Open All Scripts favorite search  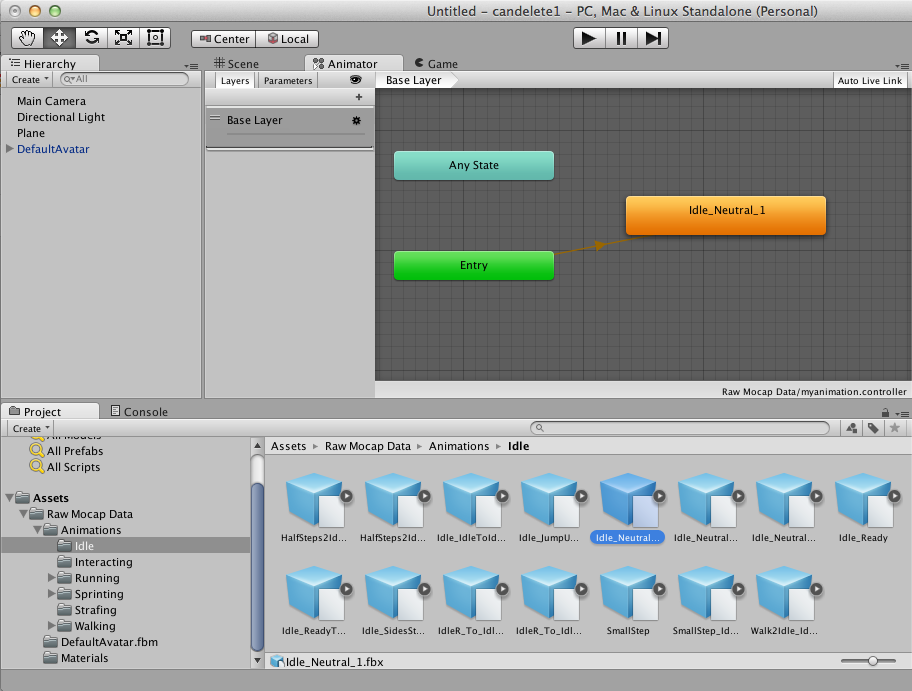[65, 466]
